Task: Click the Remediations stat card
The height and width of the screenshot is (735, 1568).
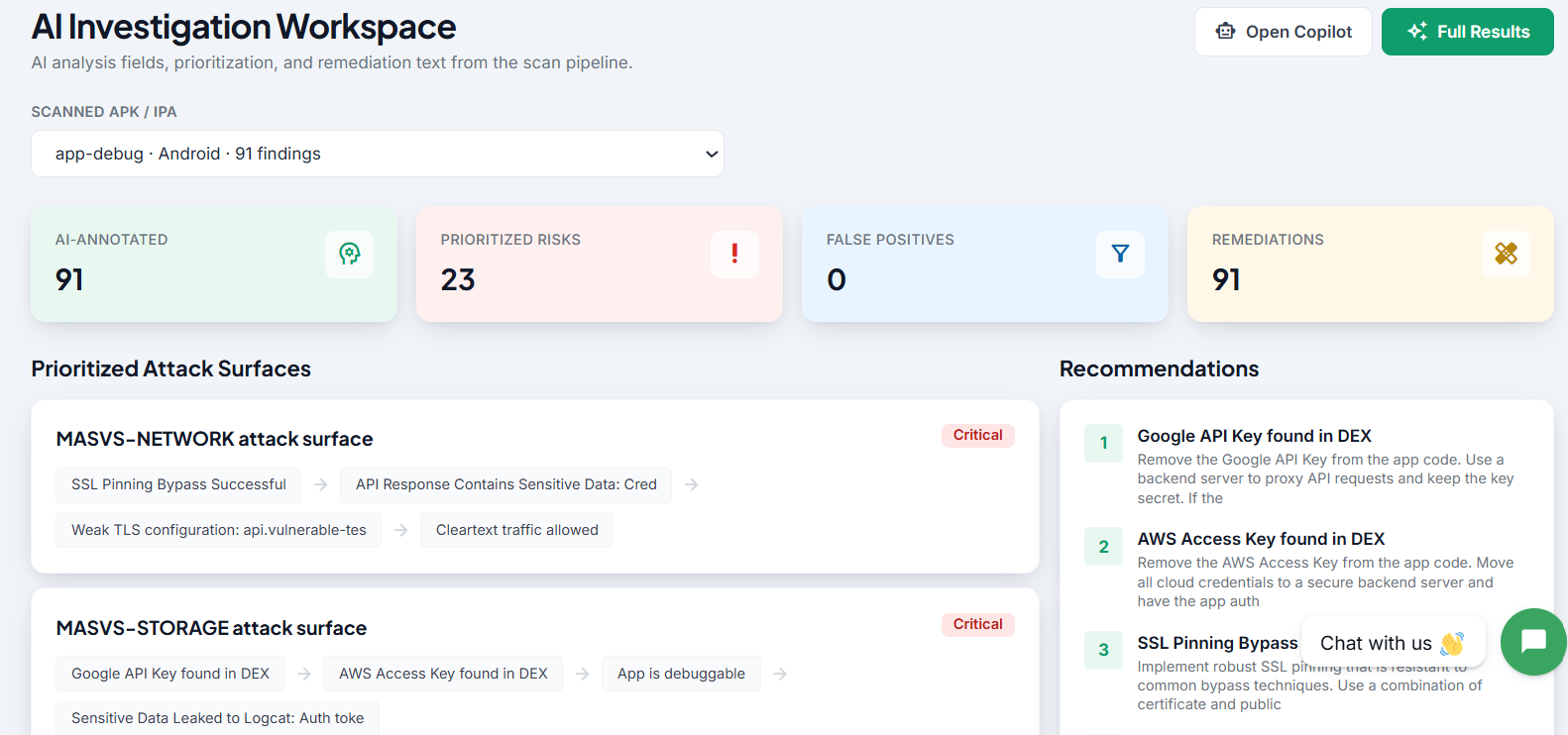Action: coord(1371,263)
